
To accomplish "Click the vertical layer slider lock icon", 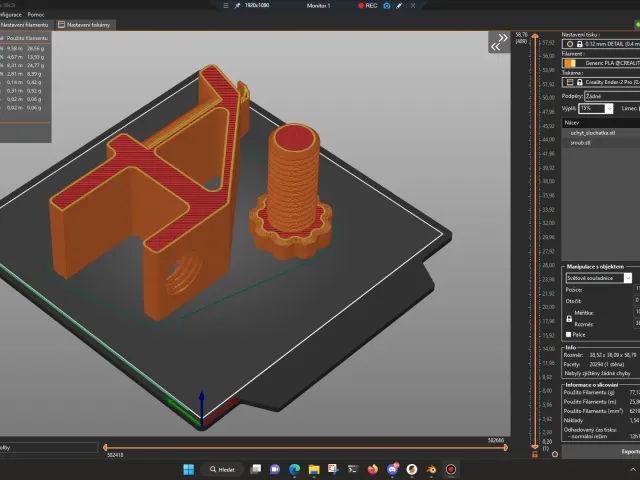I will [535, 454].
